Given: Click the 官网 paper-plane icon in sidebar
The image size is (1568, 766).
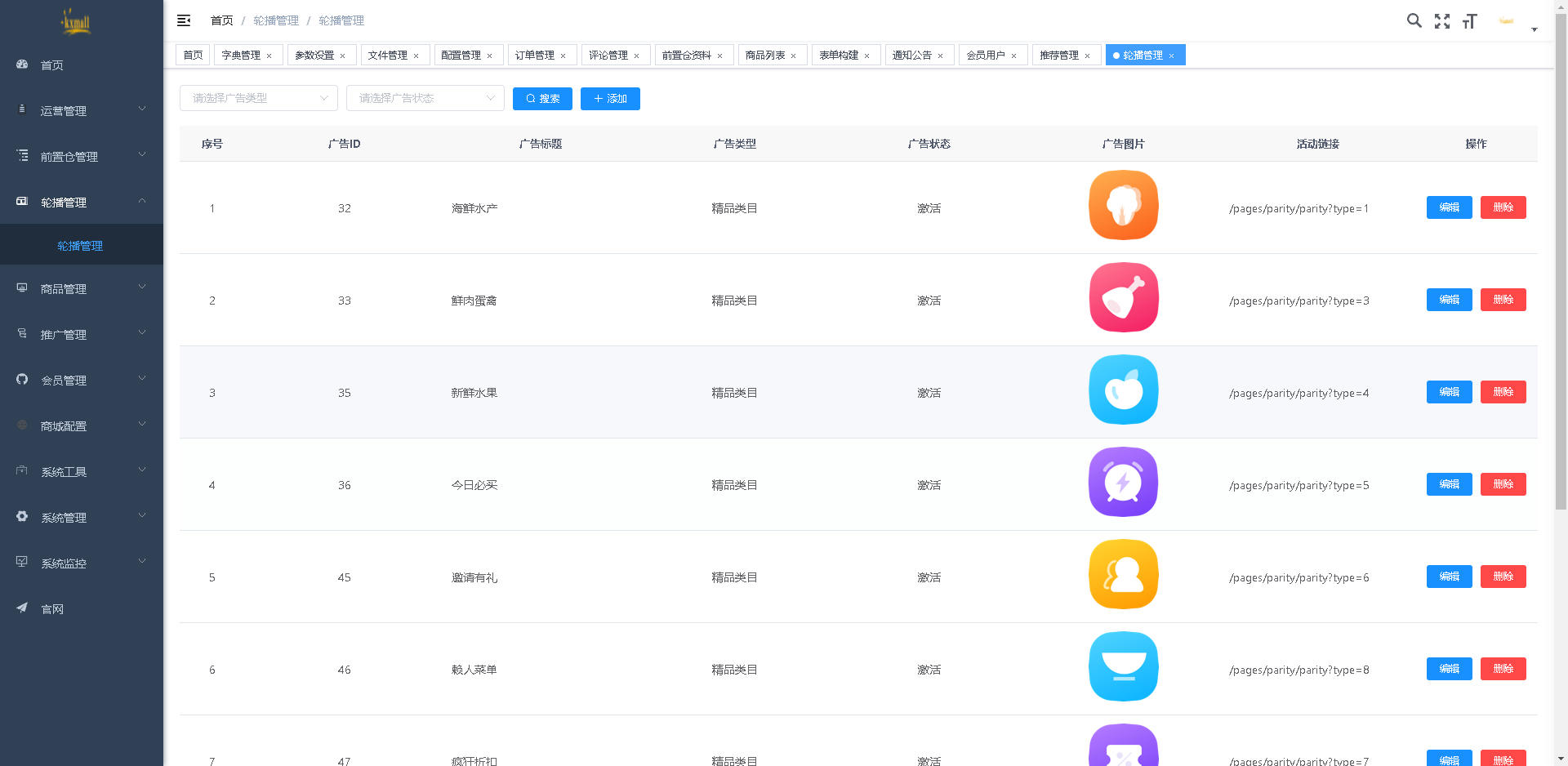Looking at the screenshot, I should tap(22, 608).
